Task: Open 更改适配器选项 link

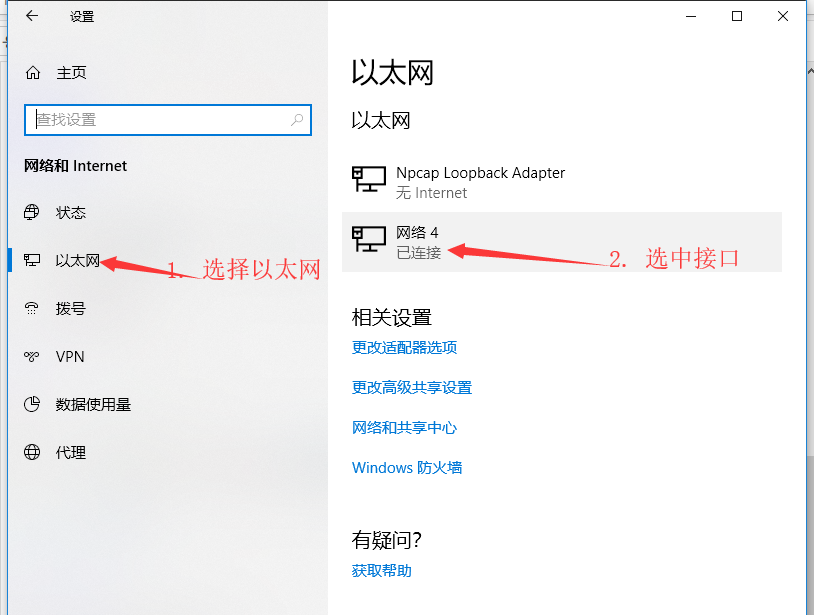Action: (404, 348)
